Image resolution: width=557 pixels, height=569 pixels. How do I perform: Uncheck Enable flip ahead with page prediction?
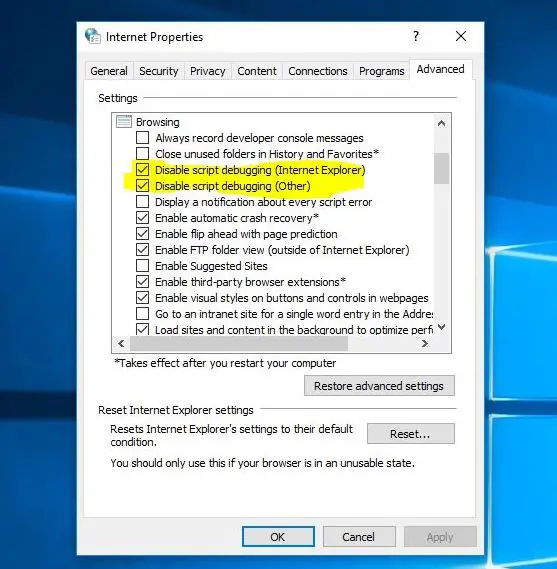point(142,234)
